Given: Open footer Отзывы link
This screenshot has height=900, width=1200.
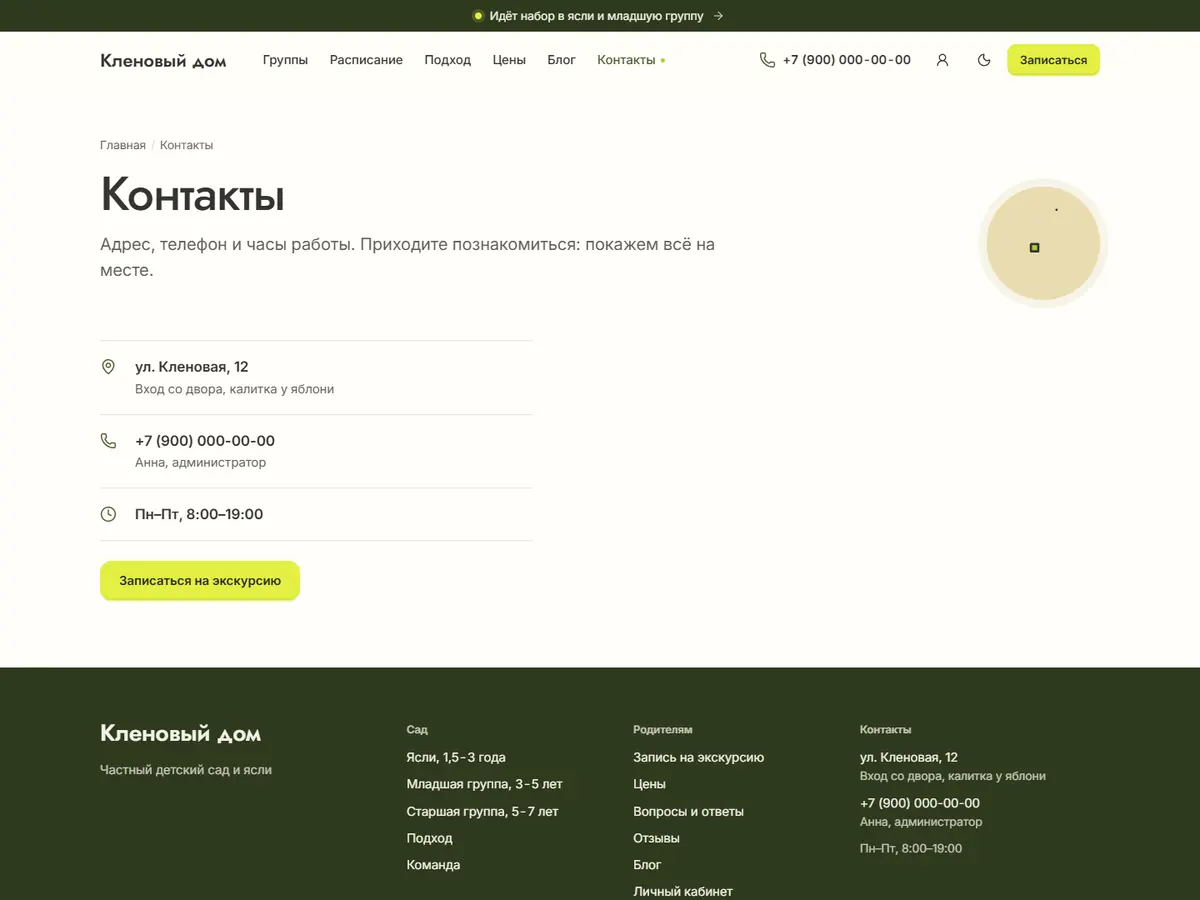Looking at the screenshot, I should pyautogui.click(x=656, y=838).
